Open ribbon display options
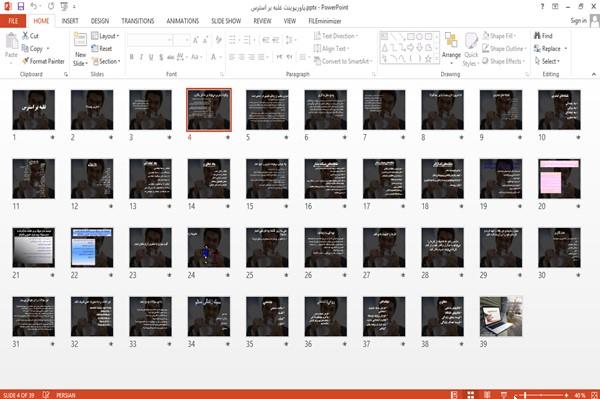 point(555,7)
